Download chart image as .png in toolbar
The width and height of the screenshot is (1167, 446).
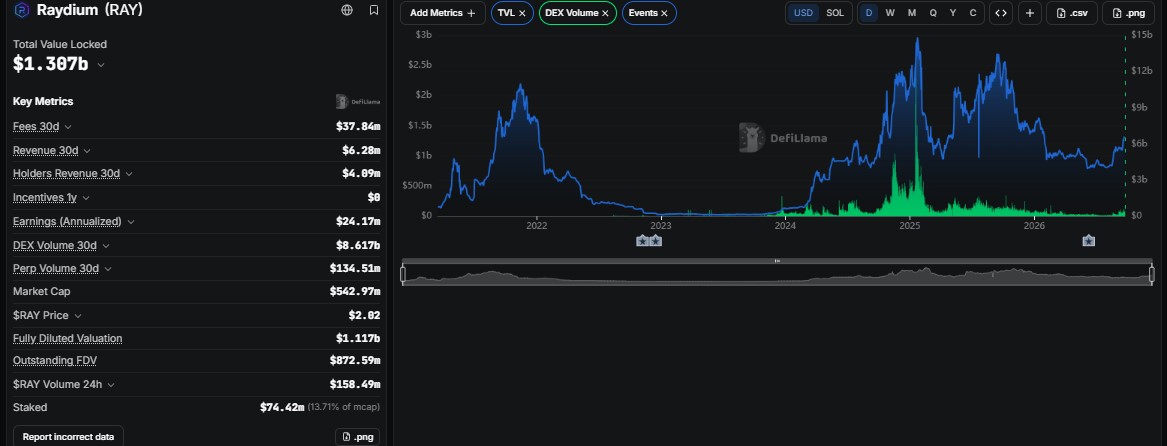[1128, 13]
